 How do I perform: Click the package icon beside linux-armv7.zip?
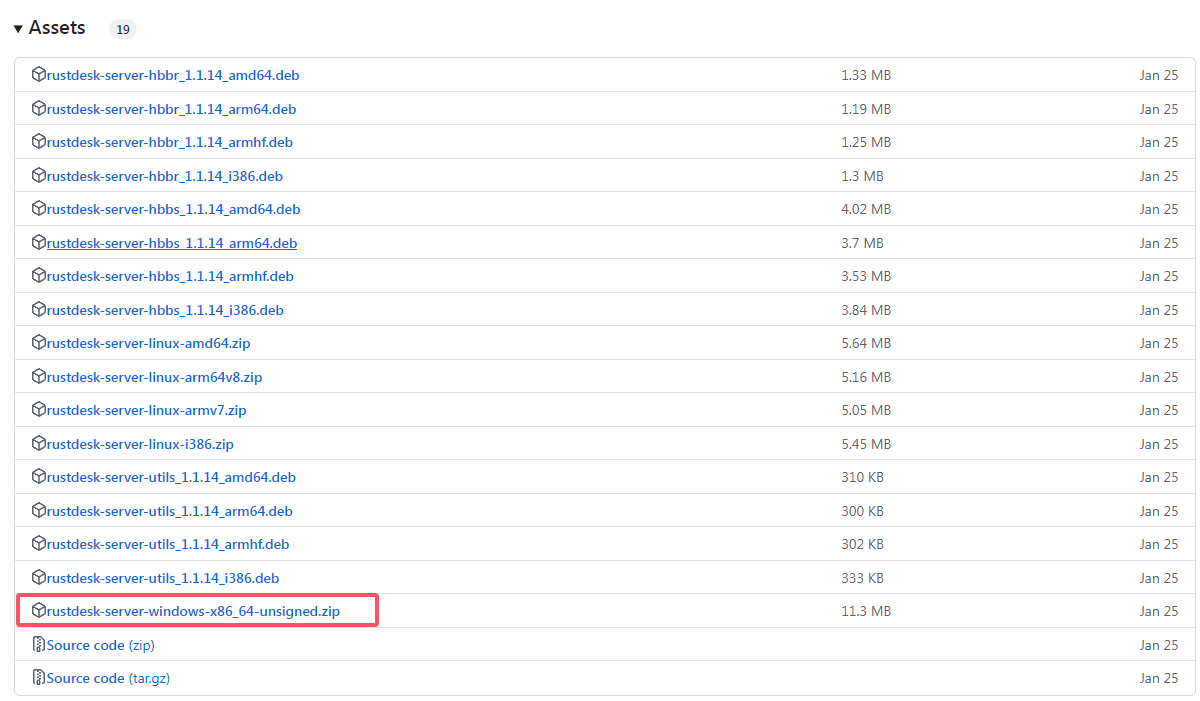(x=39, y=410)
